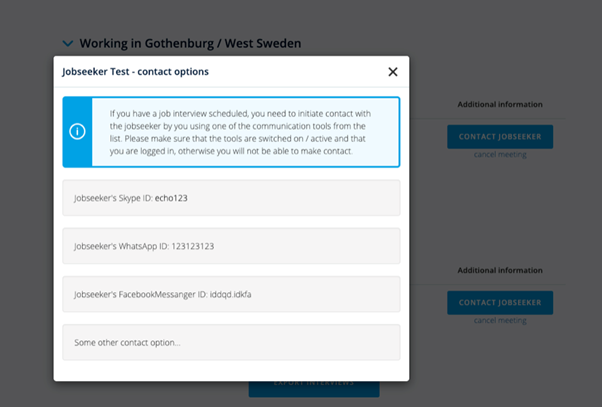The height and width of the screenshot is (407, 602).
Task: Select the Jobseeker's FacebookMessenger ID row
Action: pos(231,294)
